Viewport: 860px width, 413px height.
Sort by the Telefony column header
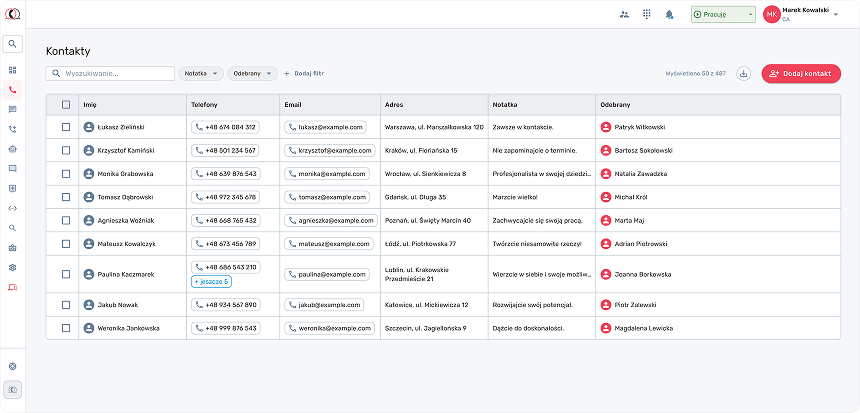(x=204, y=104)
